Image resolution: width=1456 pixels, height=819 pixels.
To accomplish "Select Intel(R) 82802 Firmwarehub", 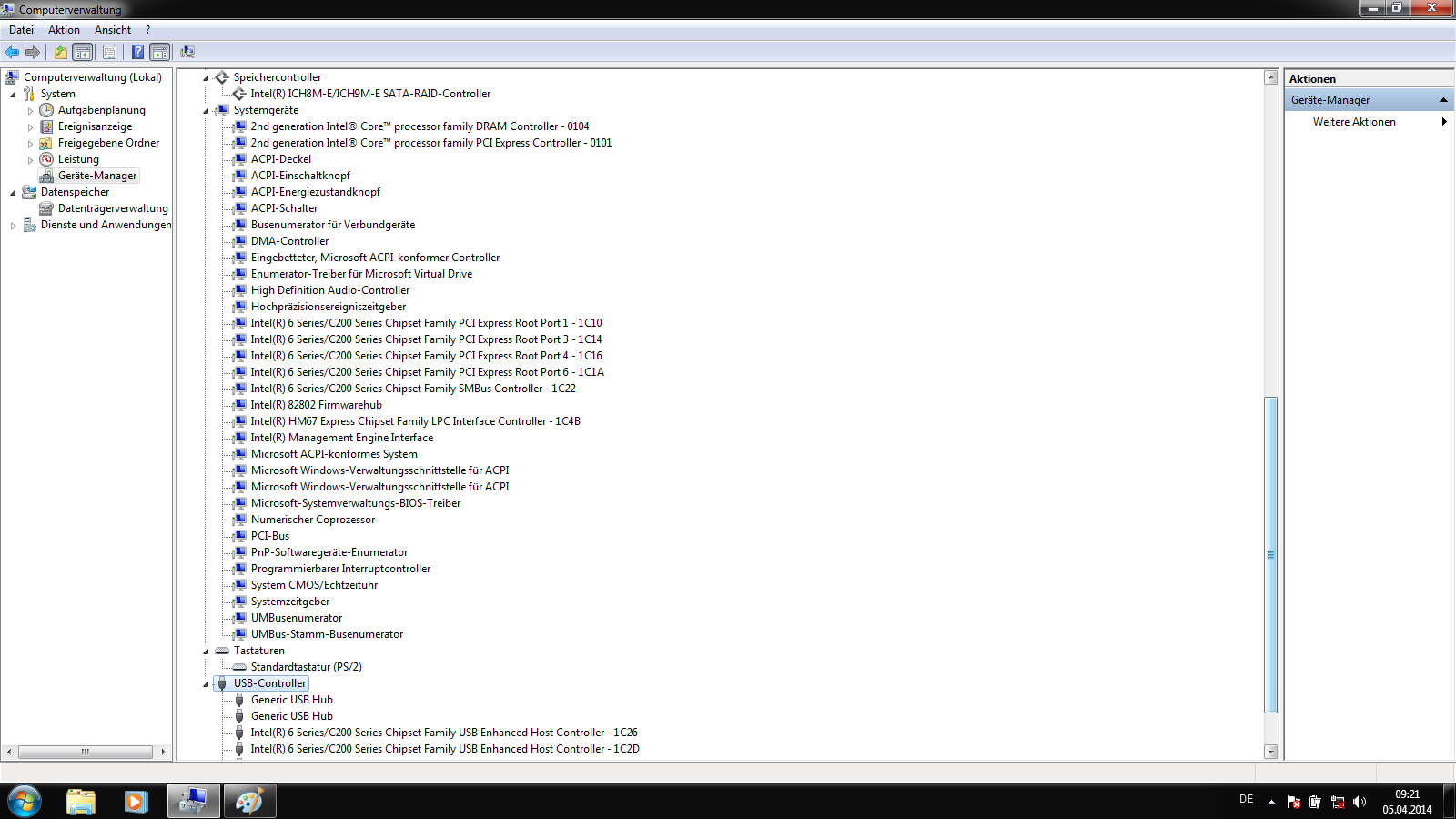I will pyautogui.click(x=317, y=405).
